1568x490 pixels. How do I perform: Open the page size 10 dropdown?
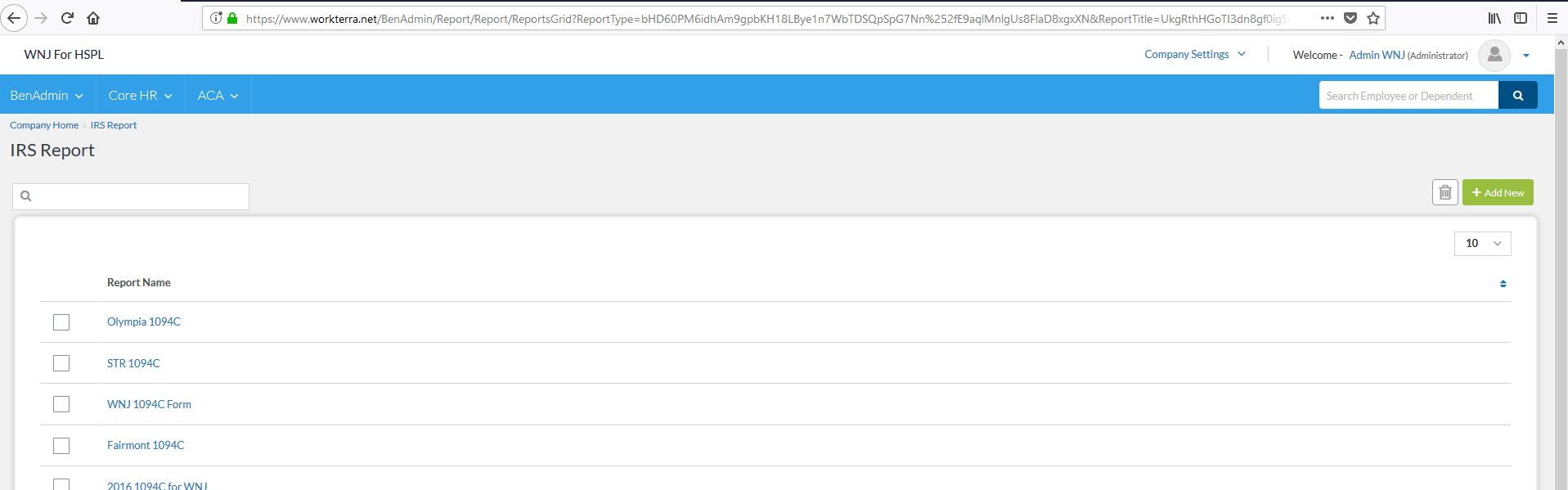[1482, 243]
